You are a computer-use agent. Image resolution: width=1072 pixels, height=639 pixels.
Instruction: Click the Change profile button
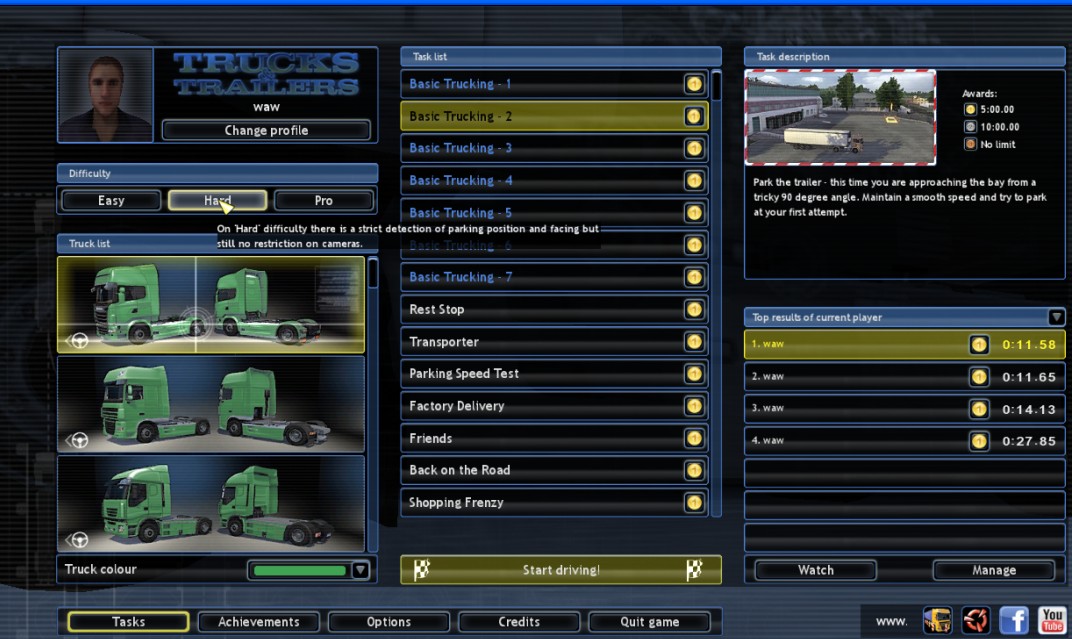267,131
